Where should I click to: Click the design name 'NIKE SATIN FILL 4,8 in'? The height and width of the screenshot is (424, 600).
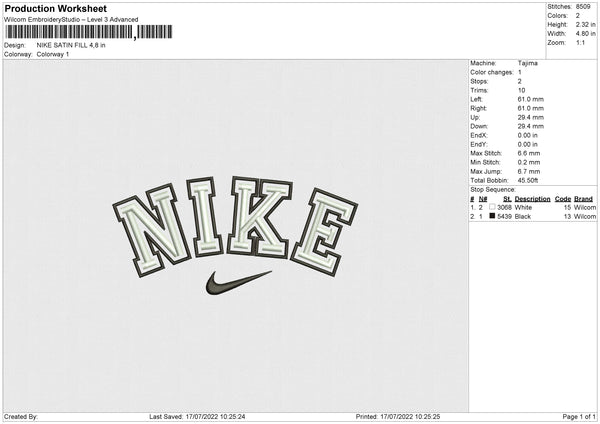coord(71,45)
